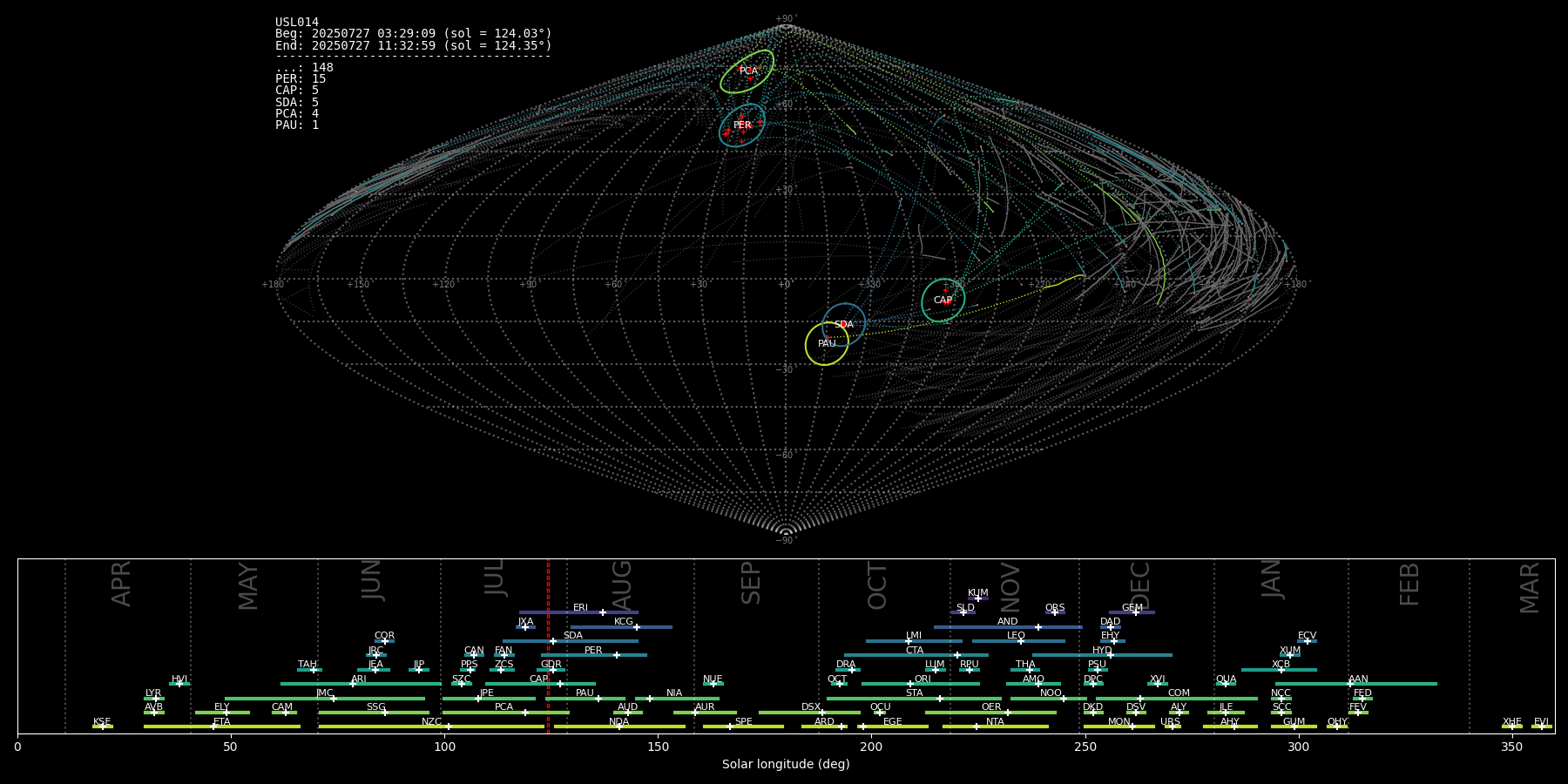1568x784 pixels.
Task: Click the EVI shower bar in timeline
Action: point(1542,727)
